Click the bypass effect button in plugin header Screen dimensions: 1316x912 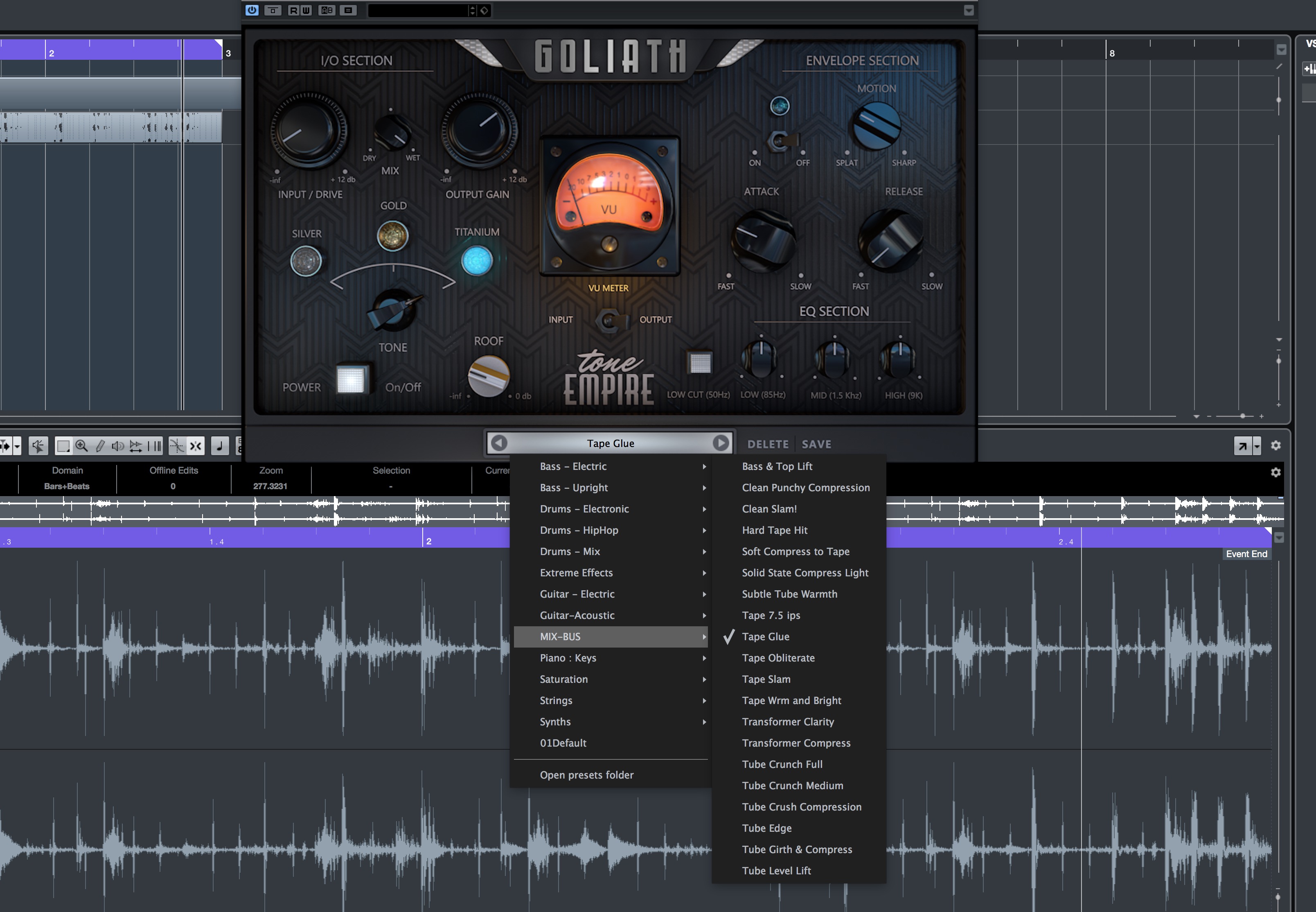tap(273, 10)
